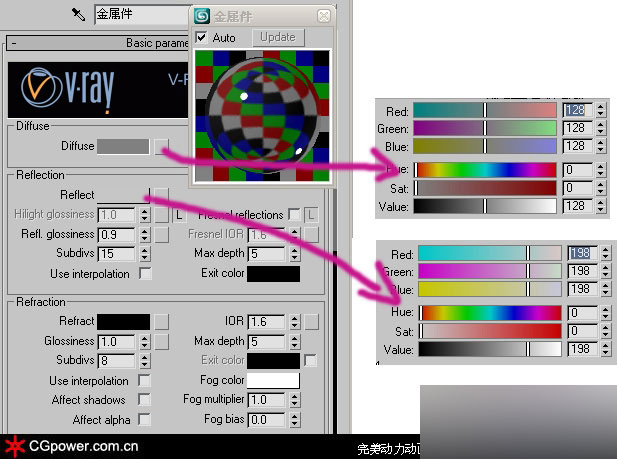Click the Red value field showing 198

(582, 253)
